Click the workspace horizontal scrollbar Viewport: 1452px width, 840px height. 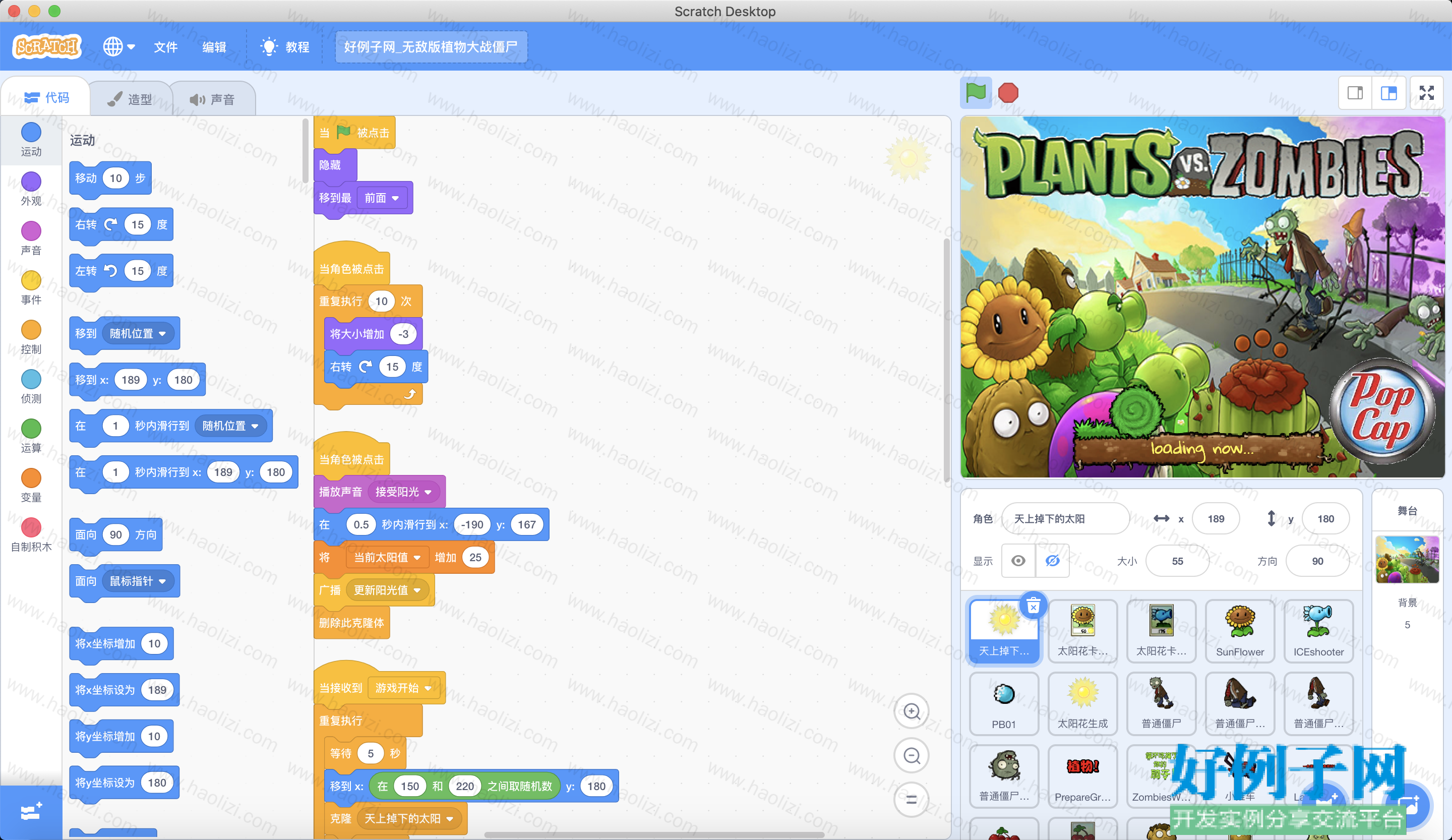[x=654, y=834]
